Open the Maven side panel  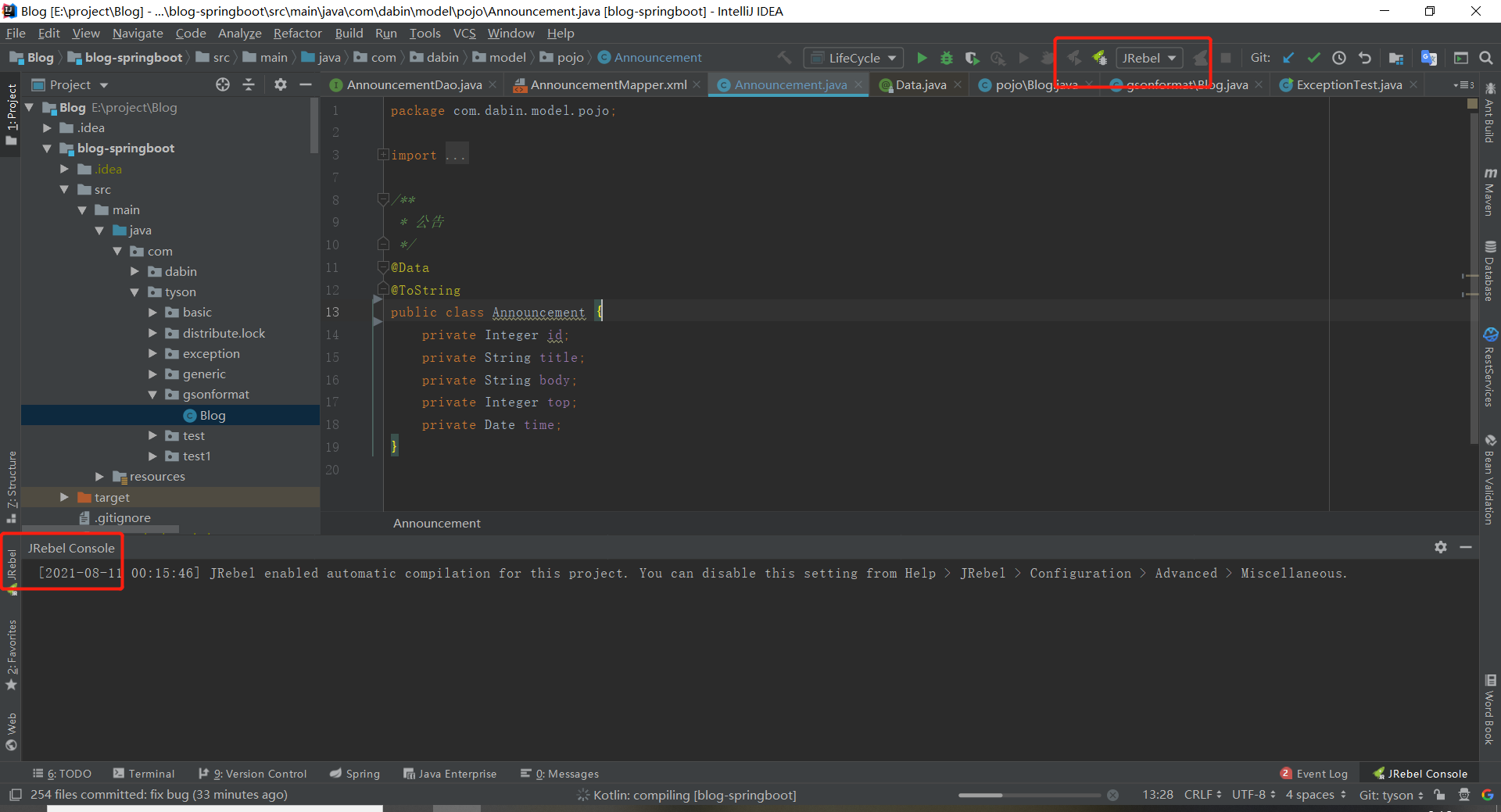[1490, 191]
